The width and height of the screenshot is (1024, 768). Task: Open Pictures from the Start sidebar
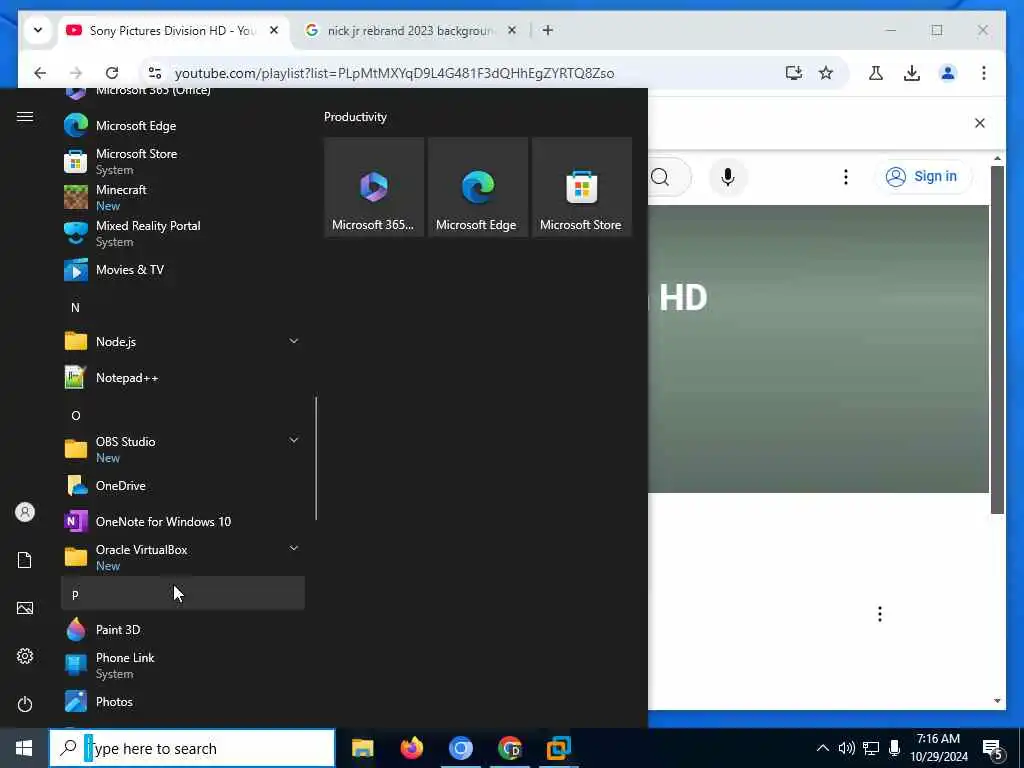point(25,609)
